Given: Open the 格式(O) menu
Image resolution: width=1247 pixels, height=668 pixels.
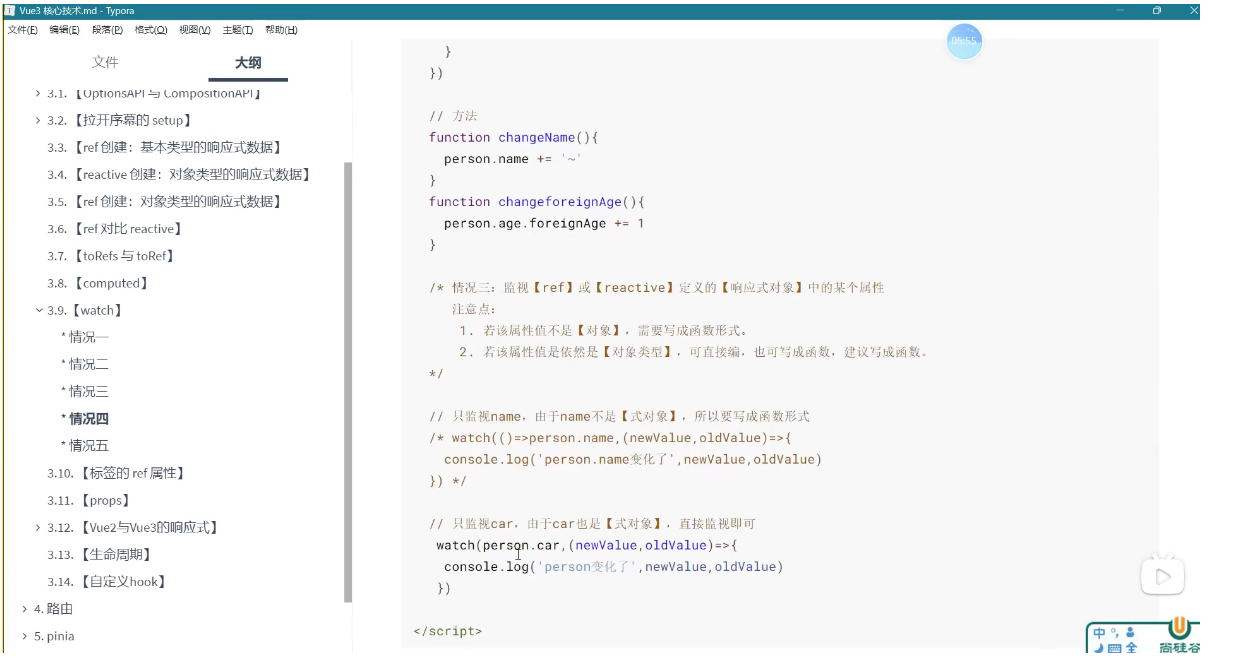Looking at the screenshot, I should [x=151, y=30].
